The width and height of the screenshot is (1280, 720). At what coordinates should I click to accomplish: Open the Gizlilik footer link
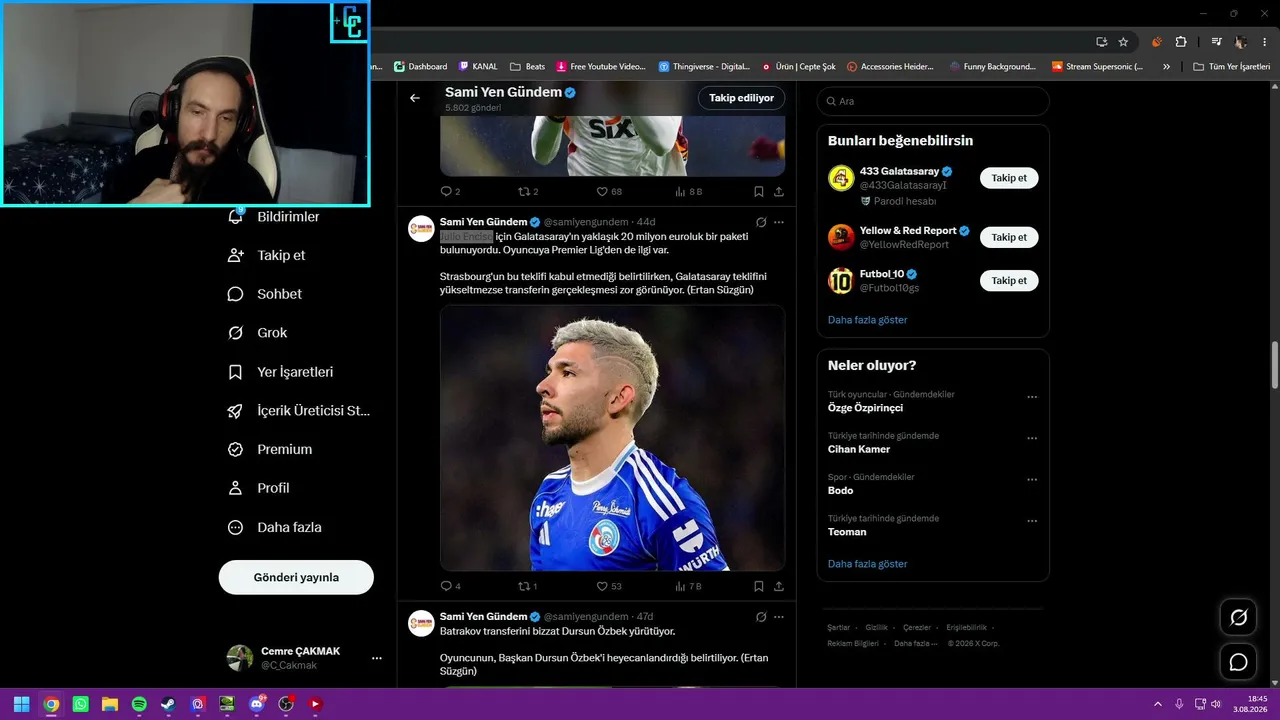(x=876, y=627)
